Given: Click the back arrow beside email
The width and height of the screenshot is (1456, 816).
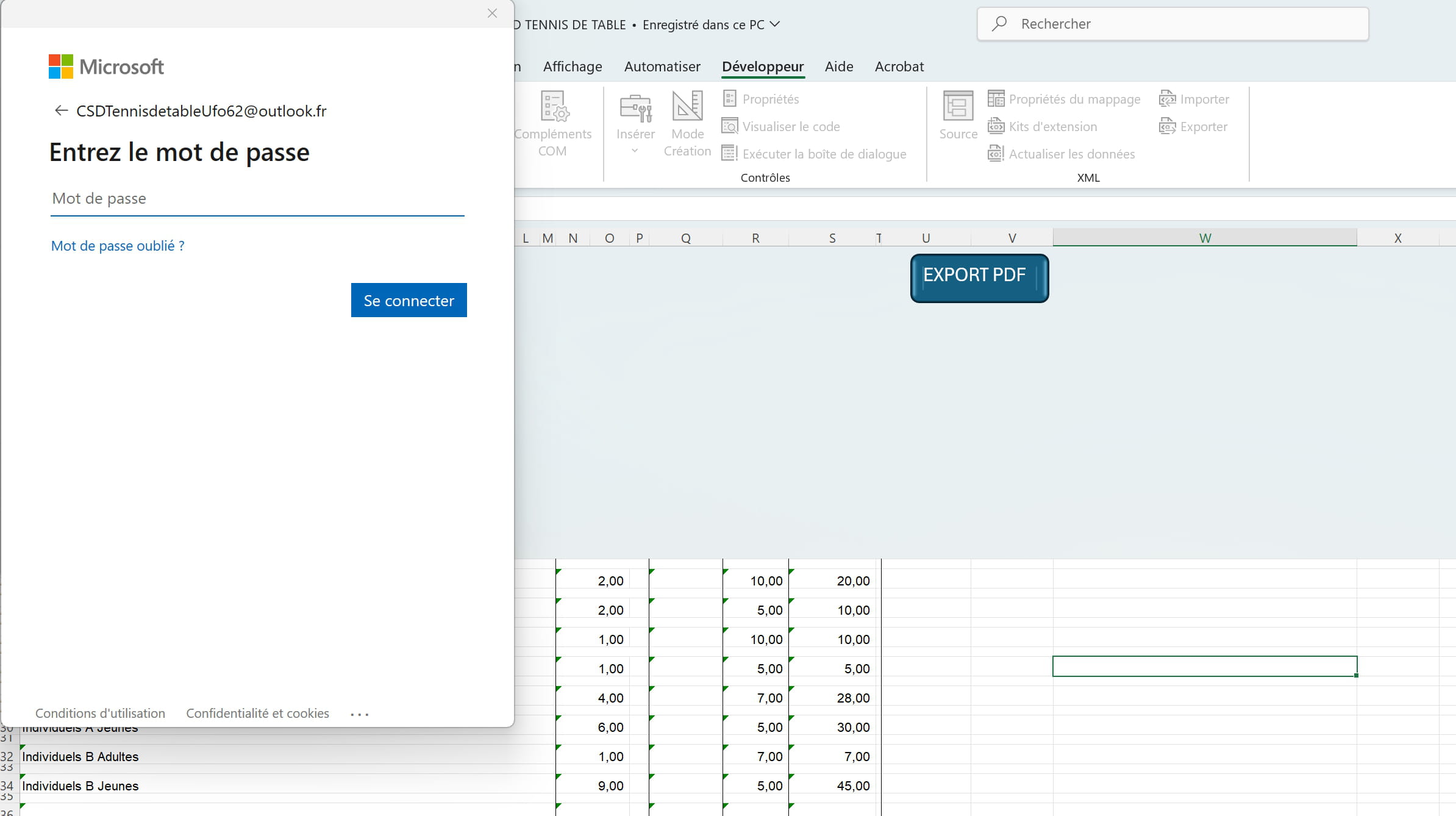Looking at the screenshot, I should point(60,110).
